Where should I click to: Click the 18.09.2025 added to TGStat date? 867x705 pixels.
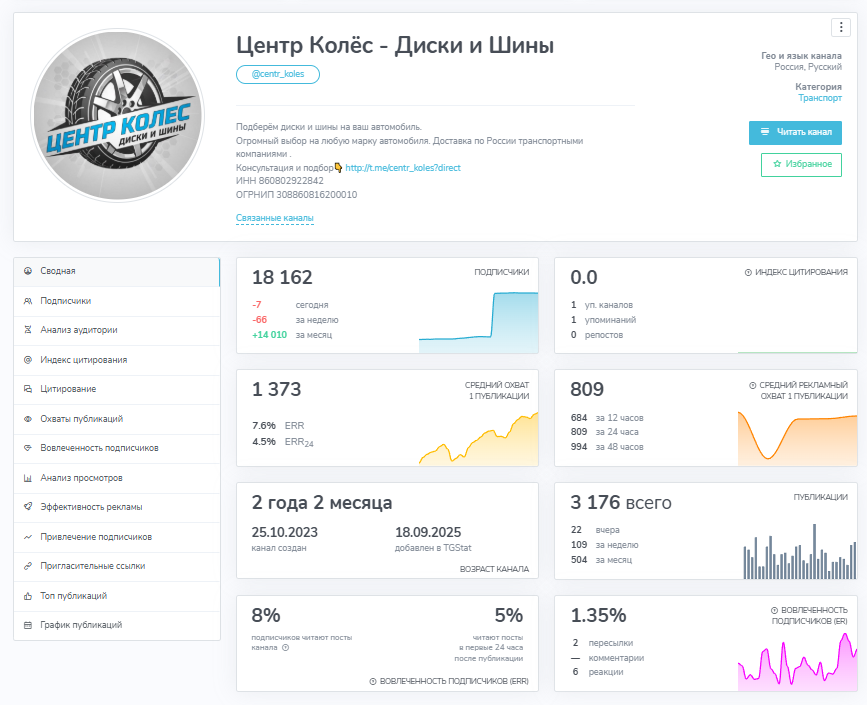tap(428, 532)
